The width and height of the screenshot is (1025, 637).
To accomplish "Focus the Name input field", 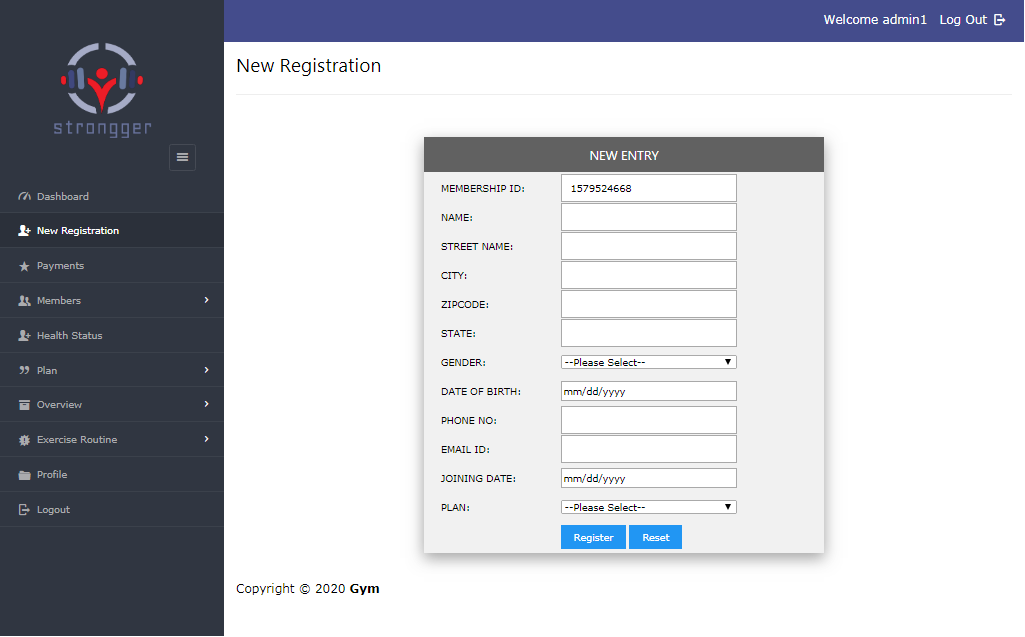I will coord(648,217).
